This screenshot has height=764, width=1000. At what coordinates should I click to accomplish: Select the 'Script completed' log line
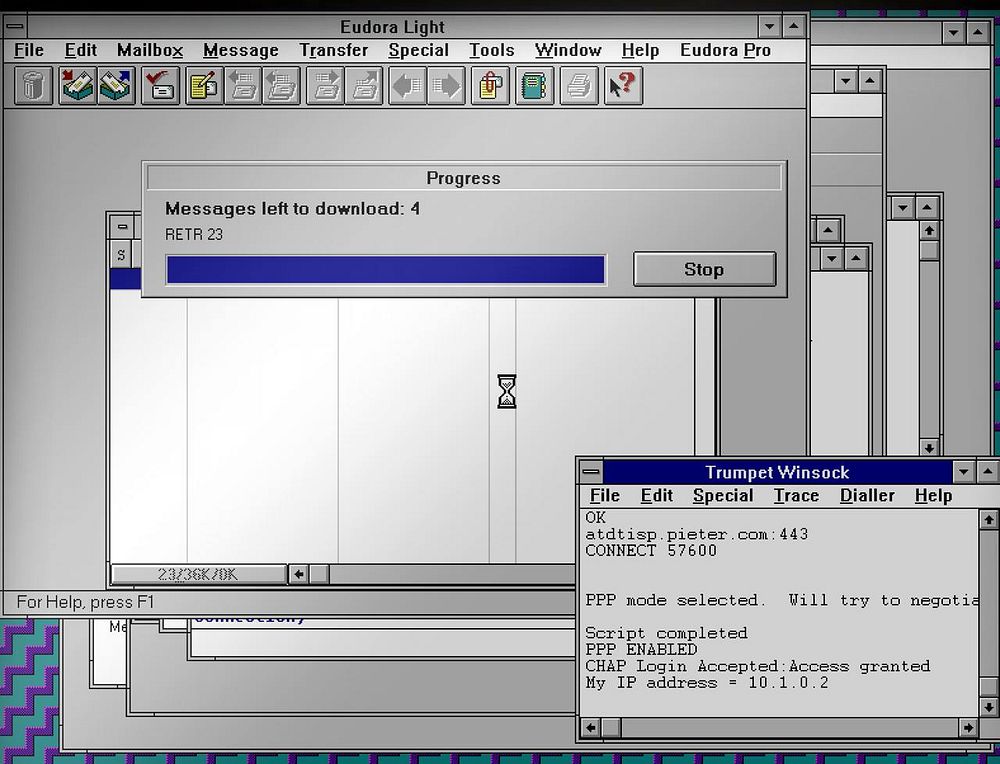(x=666, y=633)
